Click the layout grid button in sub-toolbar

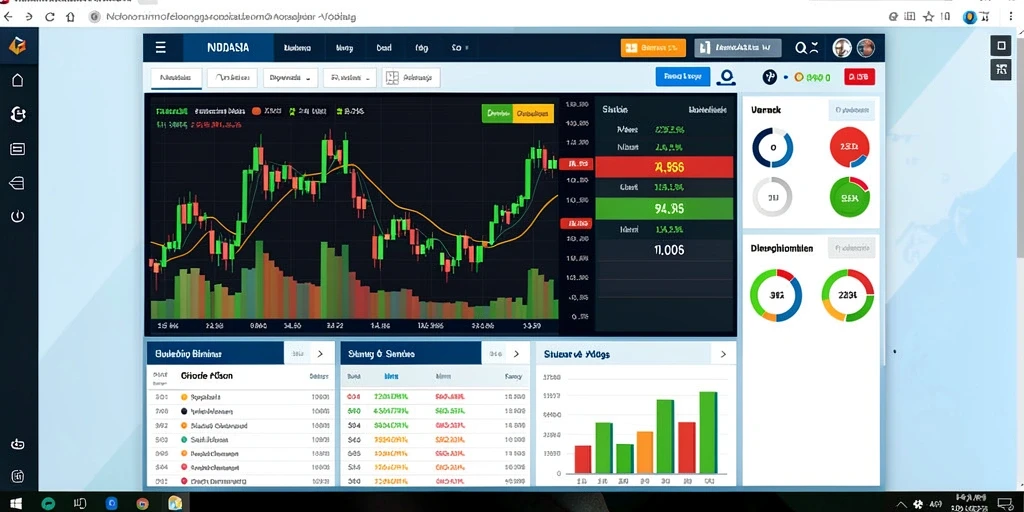[411, 78]
